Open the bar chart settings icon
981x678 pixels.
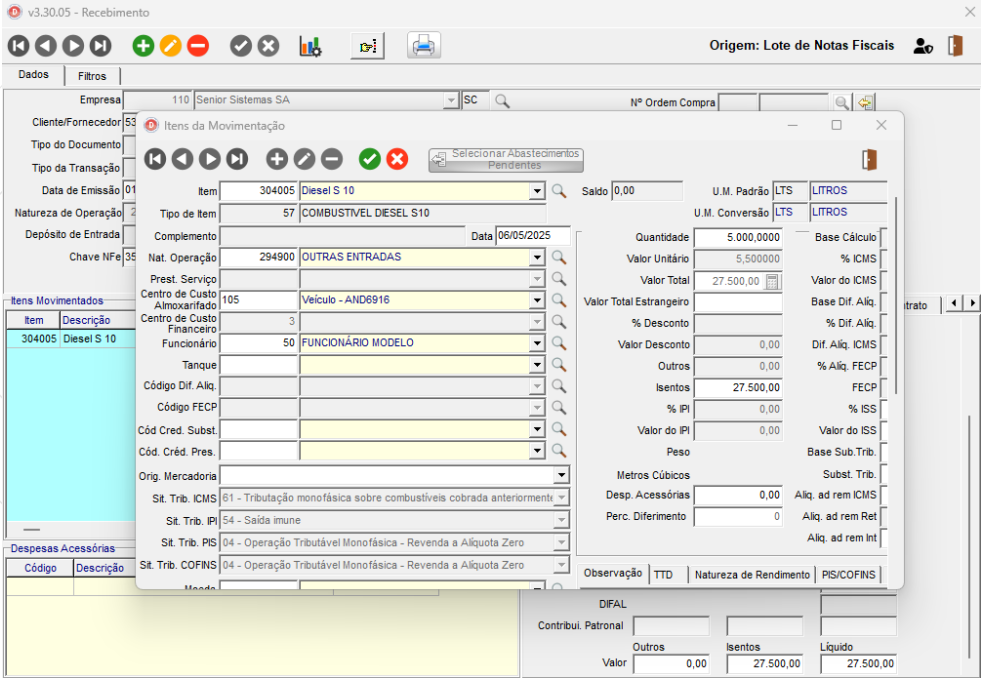click(x=310, y=46)
